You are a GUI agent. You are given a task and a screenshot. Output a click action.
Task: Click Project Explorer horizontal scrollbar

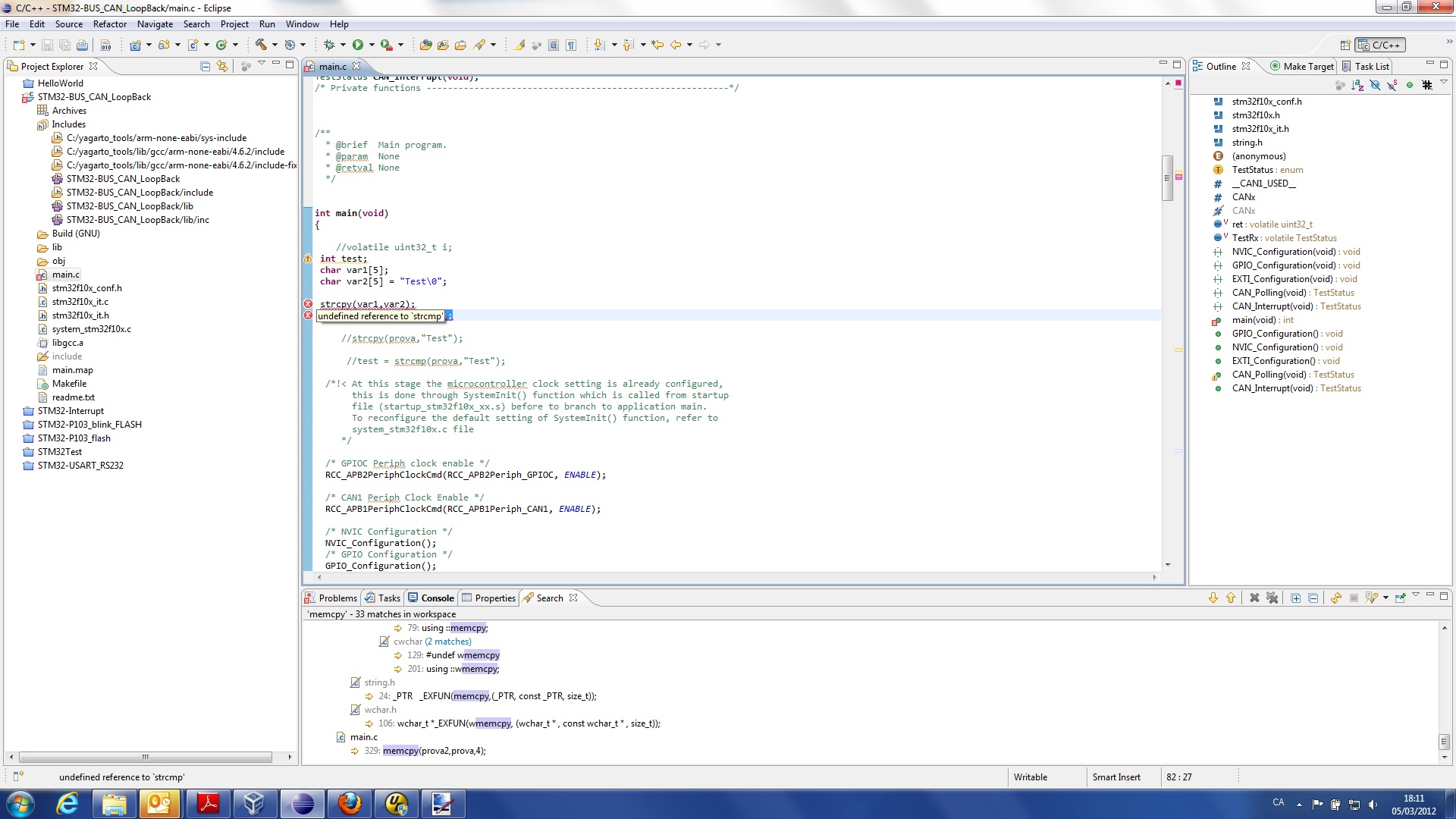145,757
